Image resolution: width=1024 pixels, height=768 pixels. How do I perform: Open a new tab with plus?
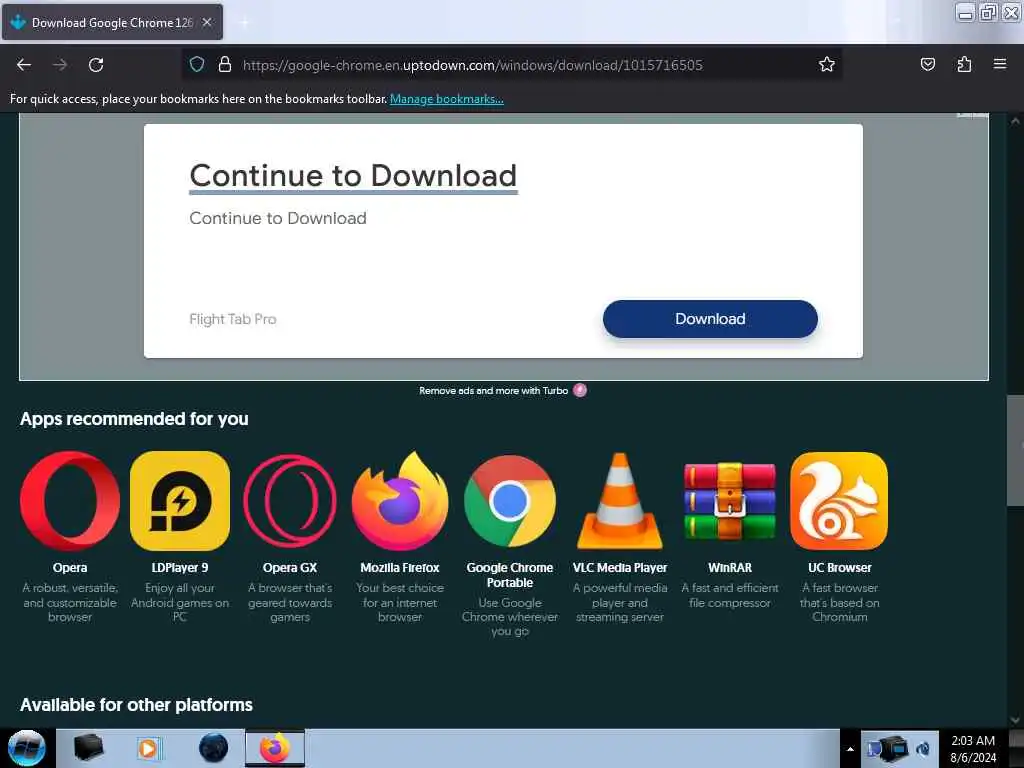[244, 23]
